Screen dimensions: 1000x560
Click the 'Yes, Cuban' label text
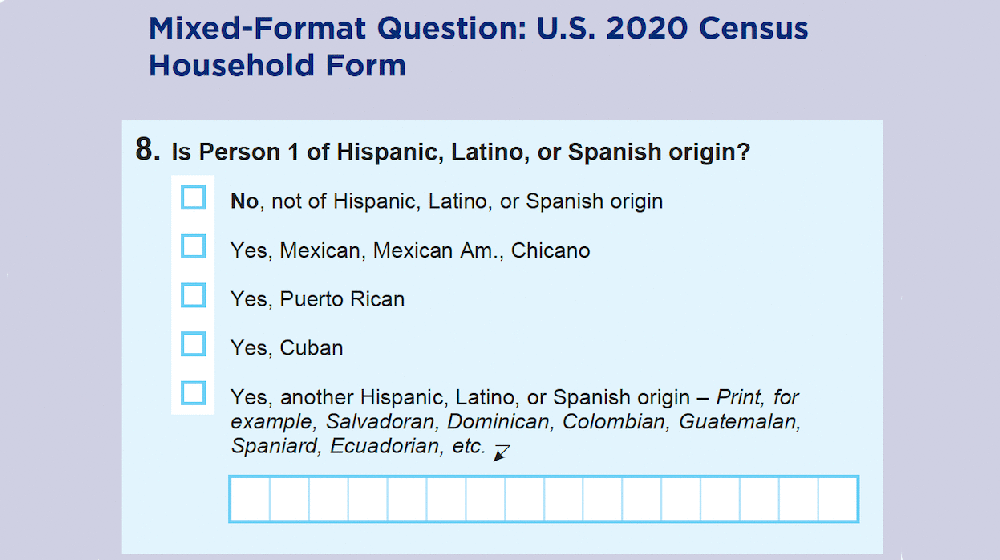click(x=286, y=348)
